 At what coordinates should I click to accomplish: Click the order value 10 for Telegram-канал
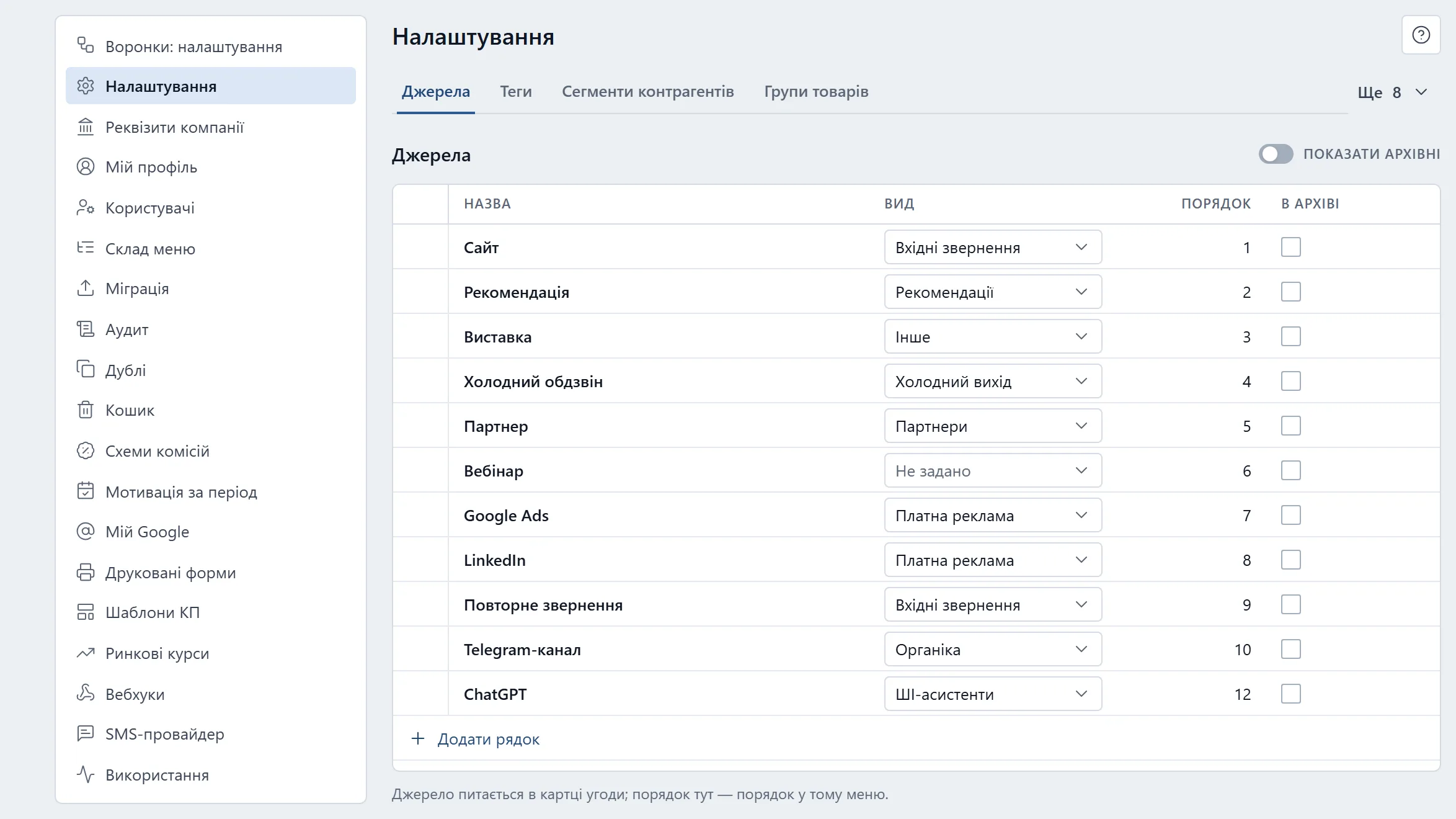coord(1242,650)
